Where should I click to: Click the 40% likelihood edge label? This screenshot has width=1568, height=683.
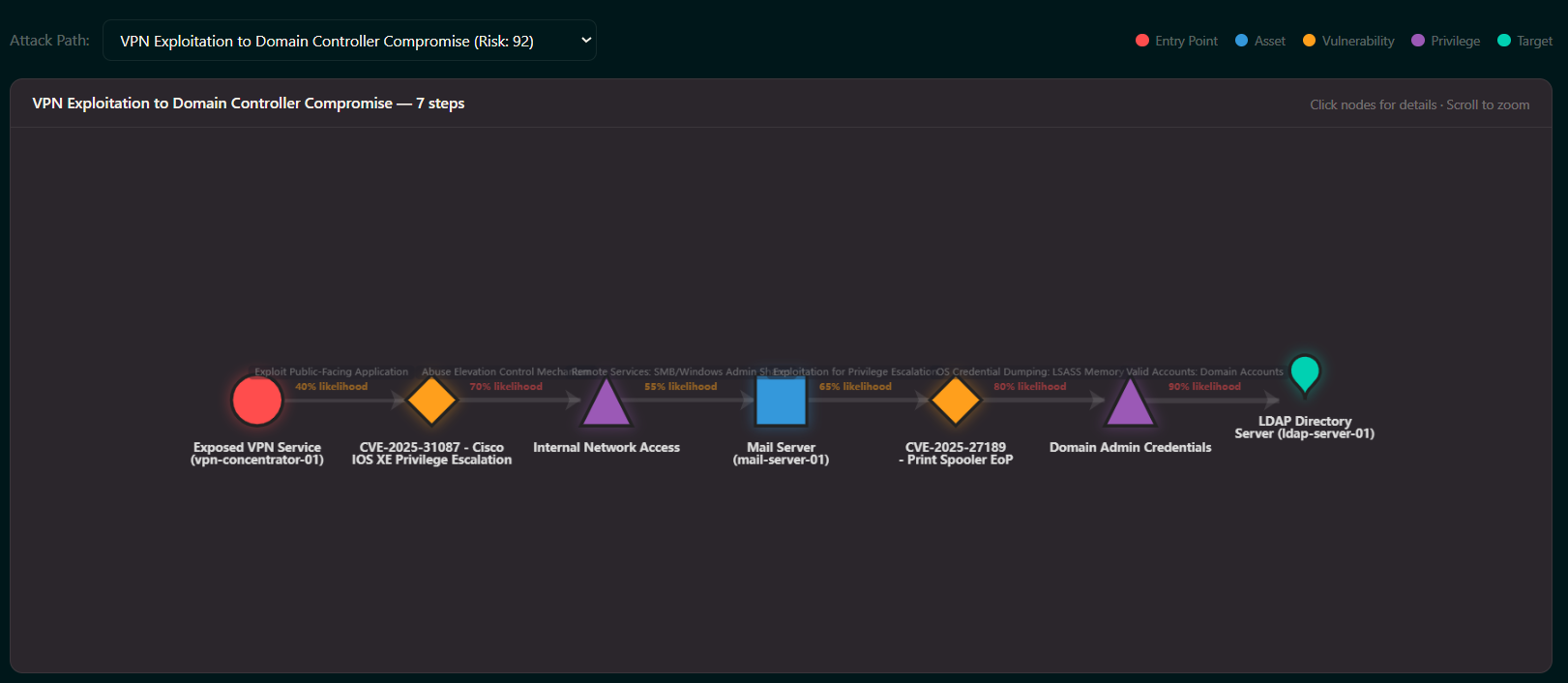pos(332,387)
